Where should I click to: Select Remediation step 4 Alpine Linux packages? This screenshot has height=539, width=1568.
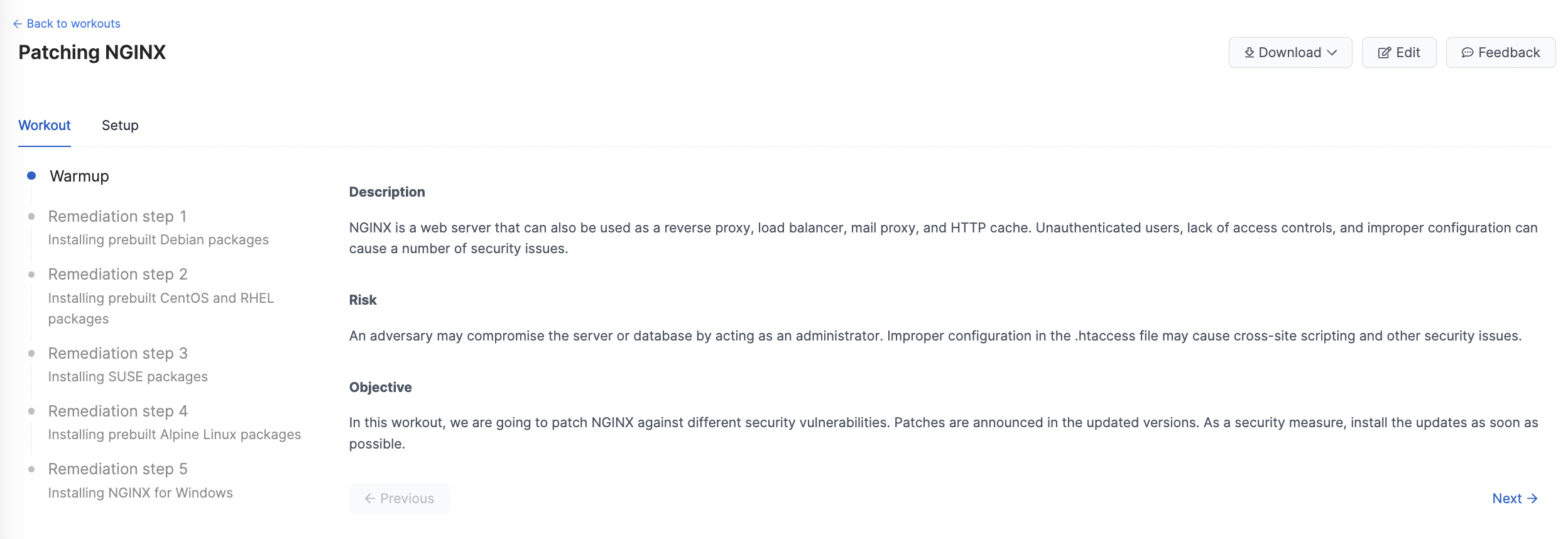click(175, 422)
